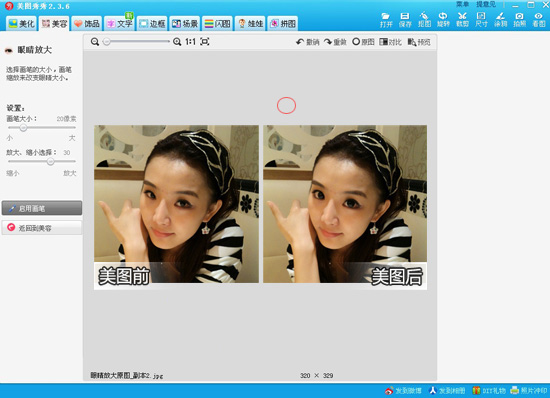Click the 眼睛放大 panel heading
The image size is (550, 398).
[35, 50]
